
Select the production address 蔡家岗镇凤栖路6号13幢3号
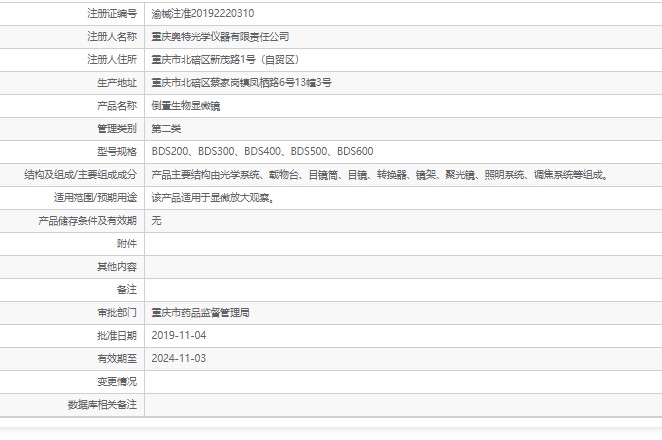coord(271,82)
